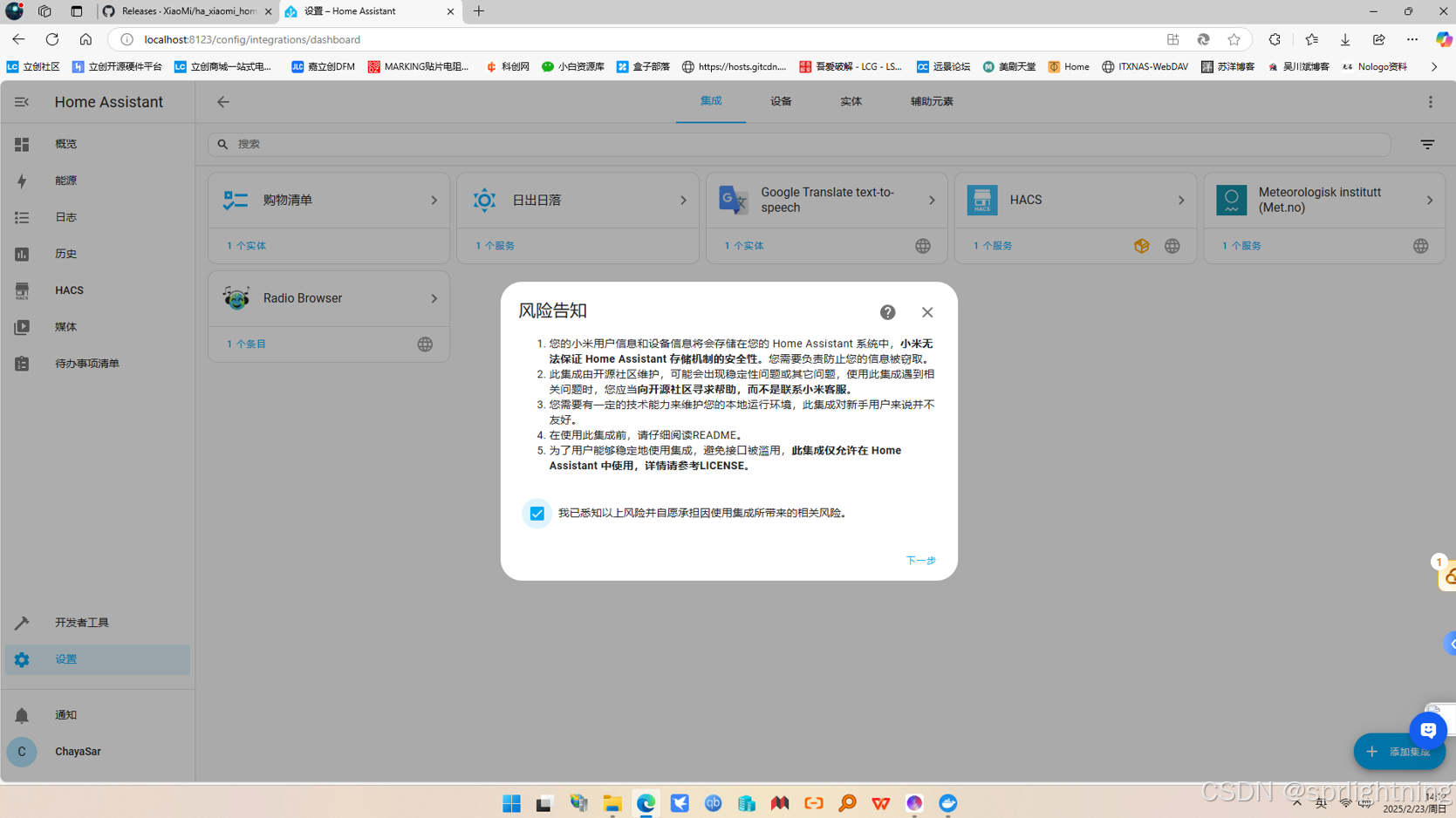Open WPS Office from the taskbar
Viewport: 1456px width, 818px height.
881,803
